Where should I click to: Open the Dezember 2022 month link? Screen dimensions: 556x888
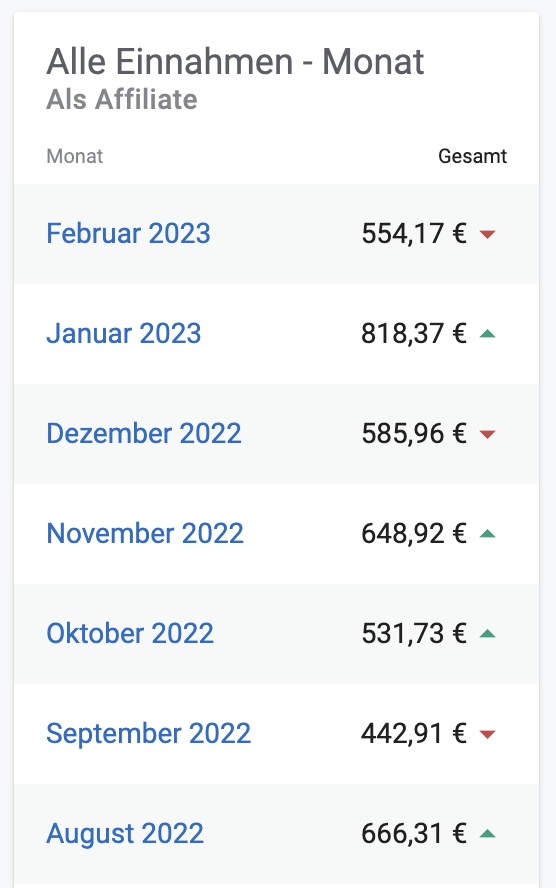tap(144, 433)
